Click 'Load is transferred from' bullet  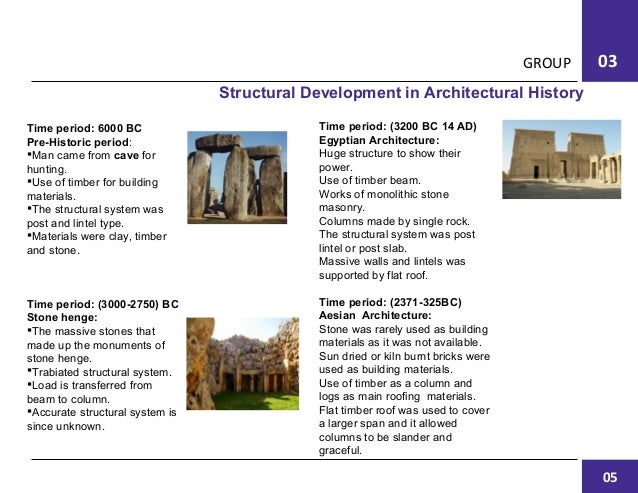[x=90, y=385]
